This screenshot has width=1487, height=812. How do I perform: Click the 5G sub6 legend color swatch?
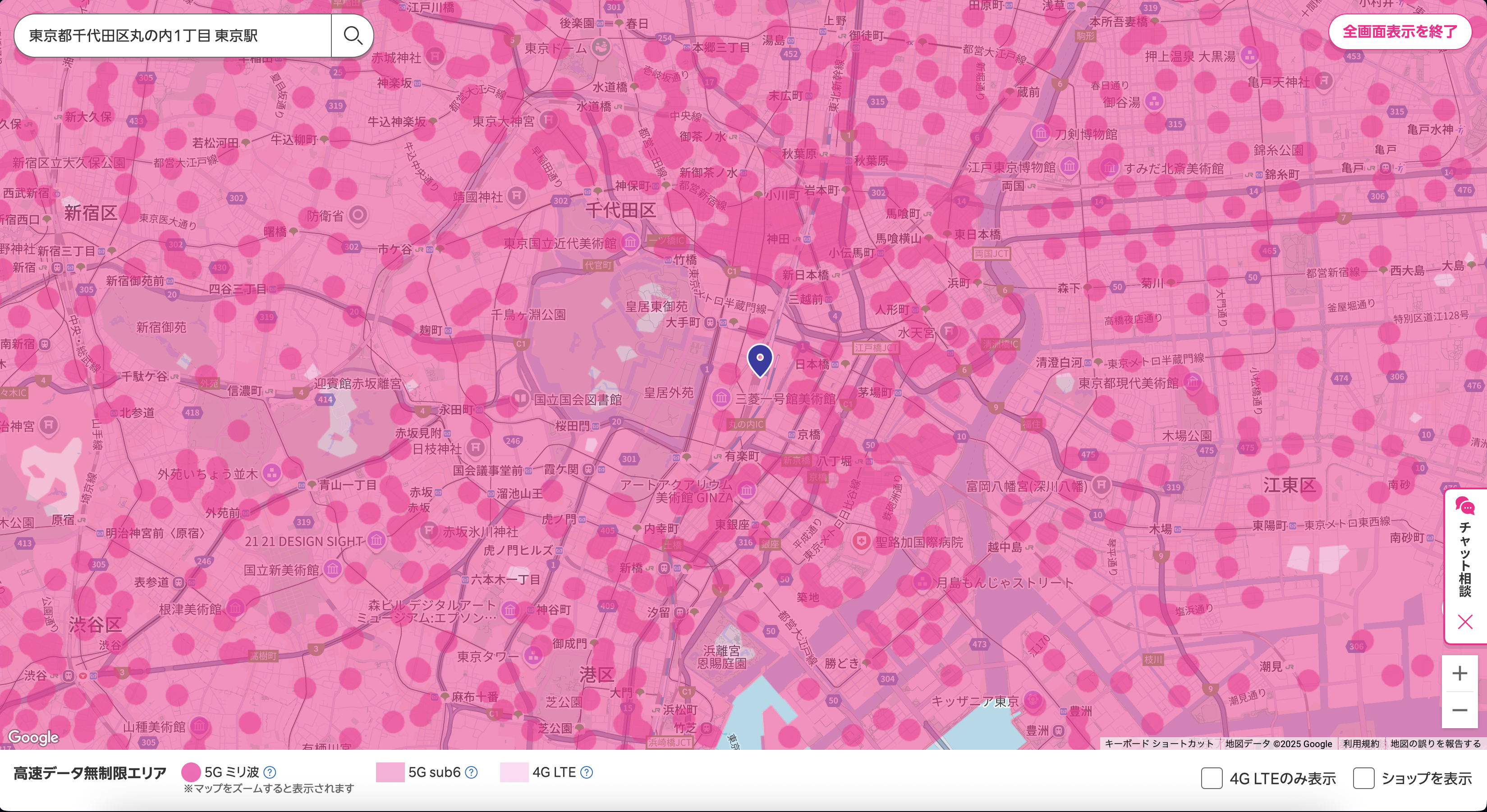pyautogui.click(x=390, y=772)
